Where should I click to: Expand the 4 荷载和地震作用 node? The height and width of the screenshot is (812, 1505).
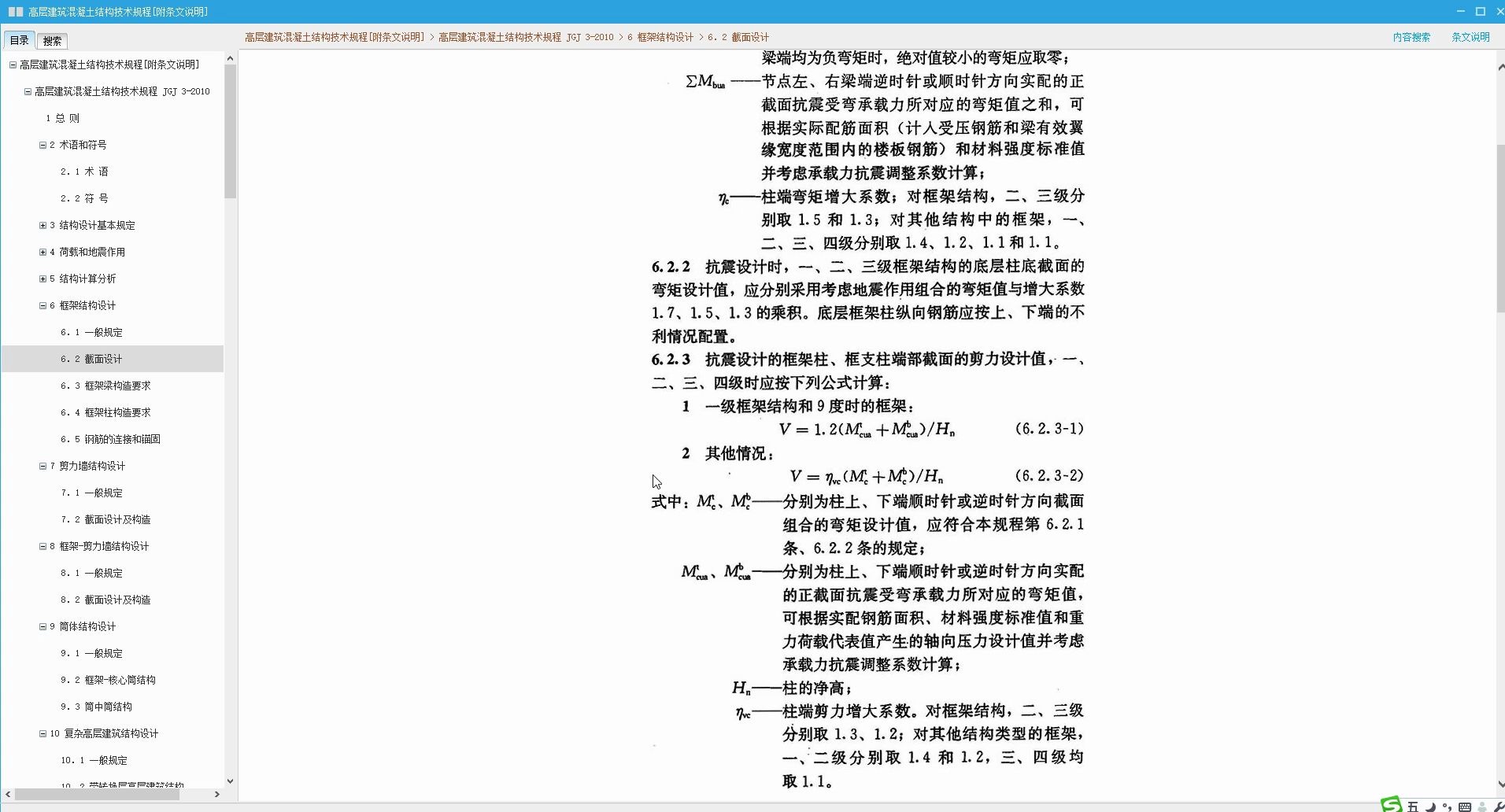click(x=43, y=252)
